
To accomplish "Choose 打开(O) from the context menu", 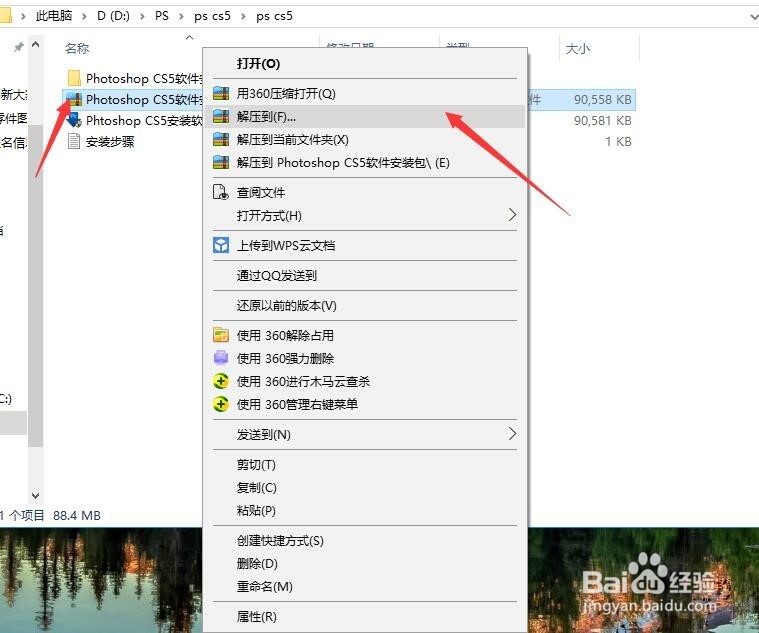I will pyautogui.click(x=364, y=63).
